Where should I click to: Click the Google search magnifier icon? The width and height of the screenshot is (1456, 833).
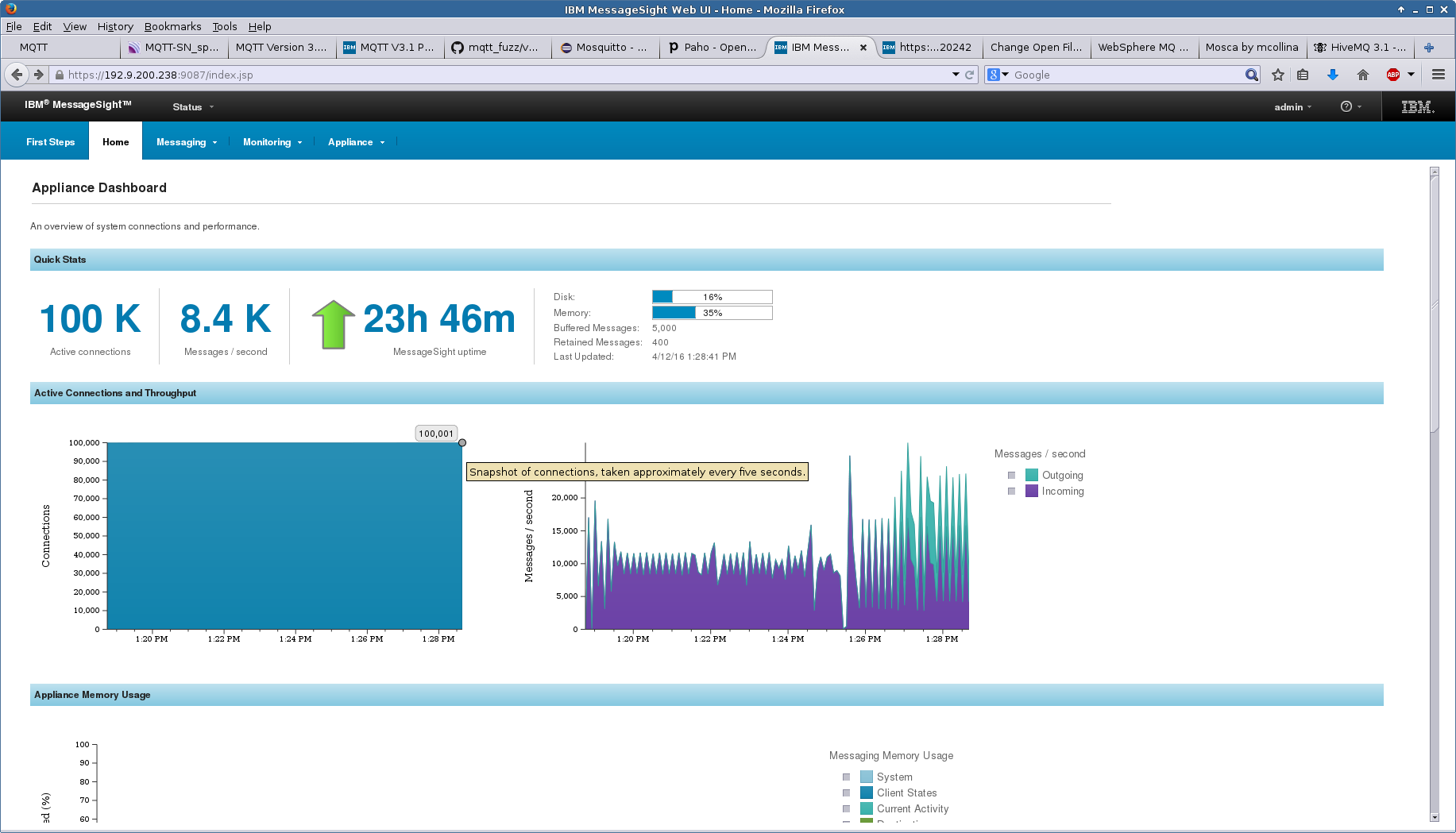tap(1251, 75)
